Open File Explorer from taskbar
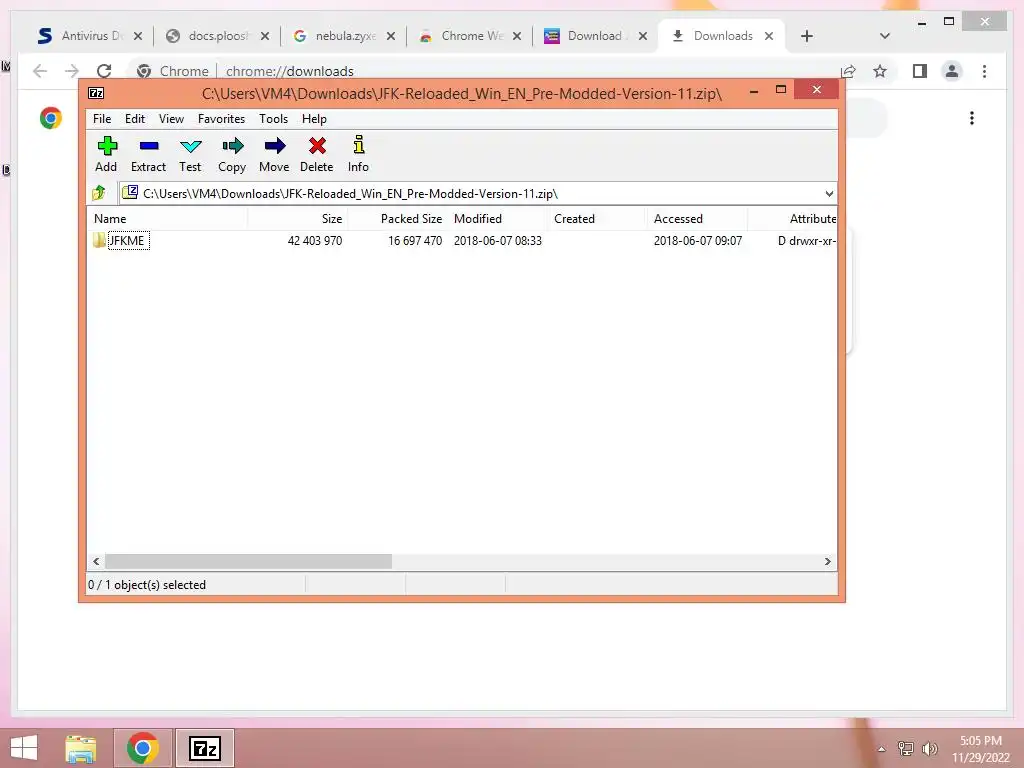The image size is (1024, 768). 81,748
